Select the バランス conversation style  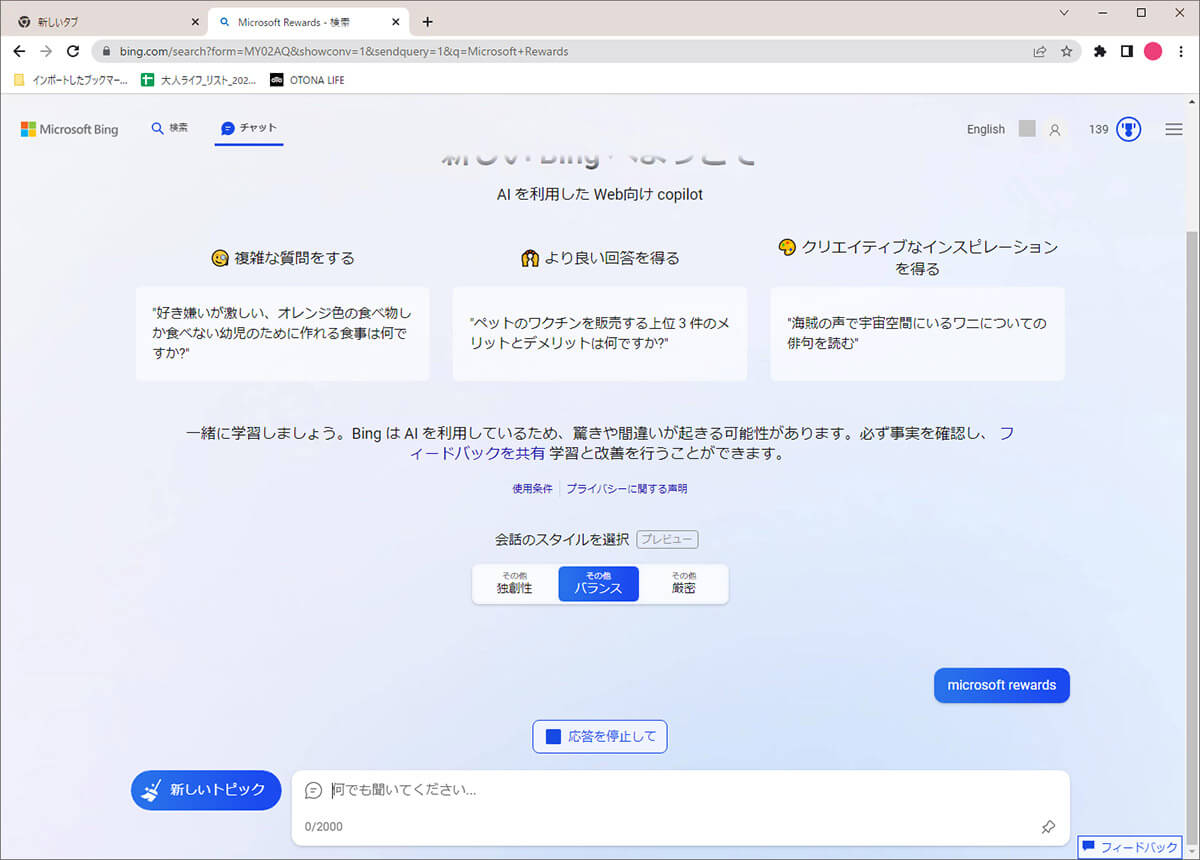click(x=598, y=584)
